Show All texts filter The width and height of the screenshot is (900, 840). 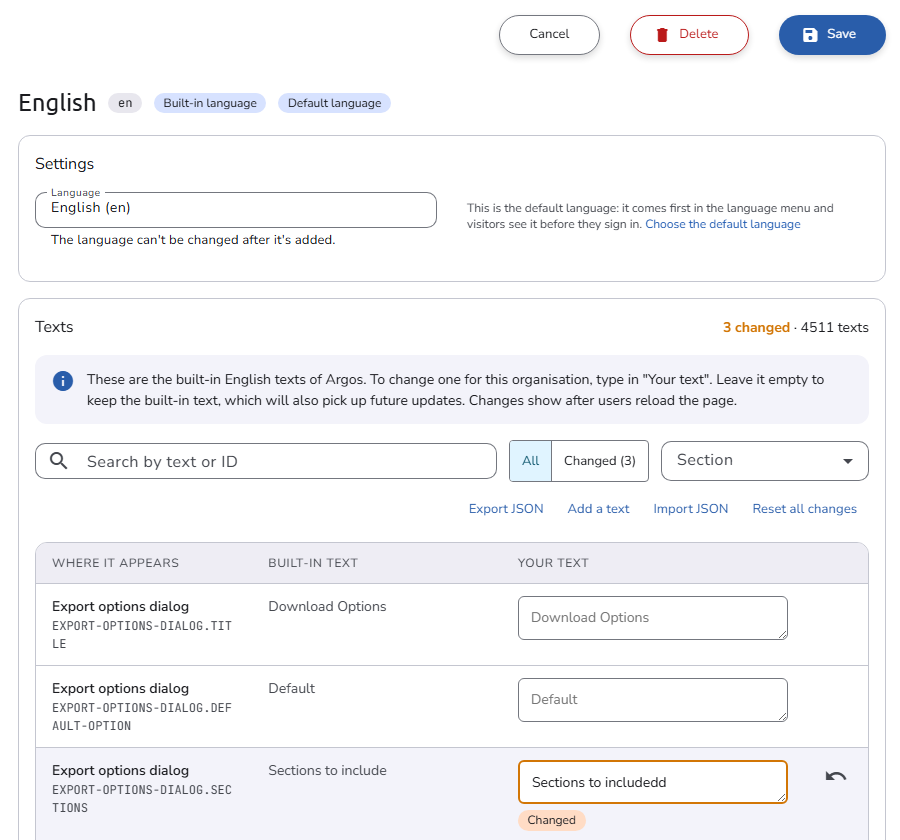(x=530, y=460)
